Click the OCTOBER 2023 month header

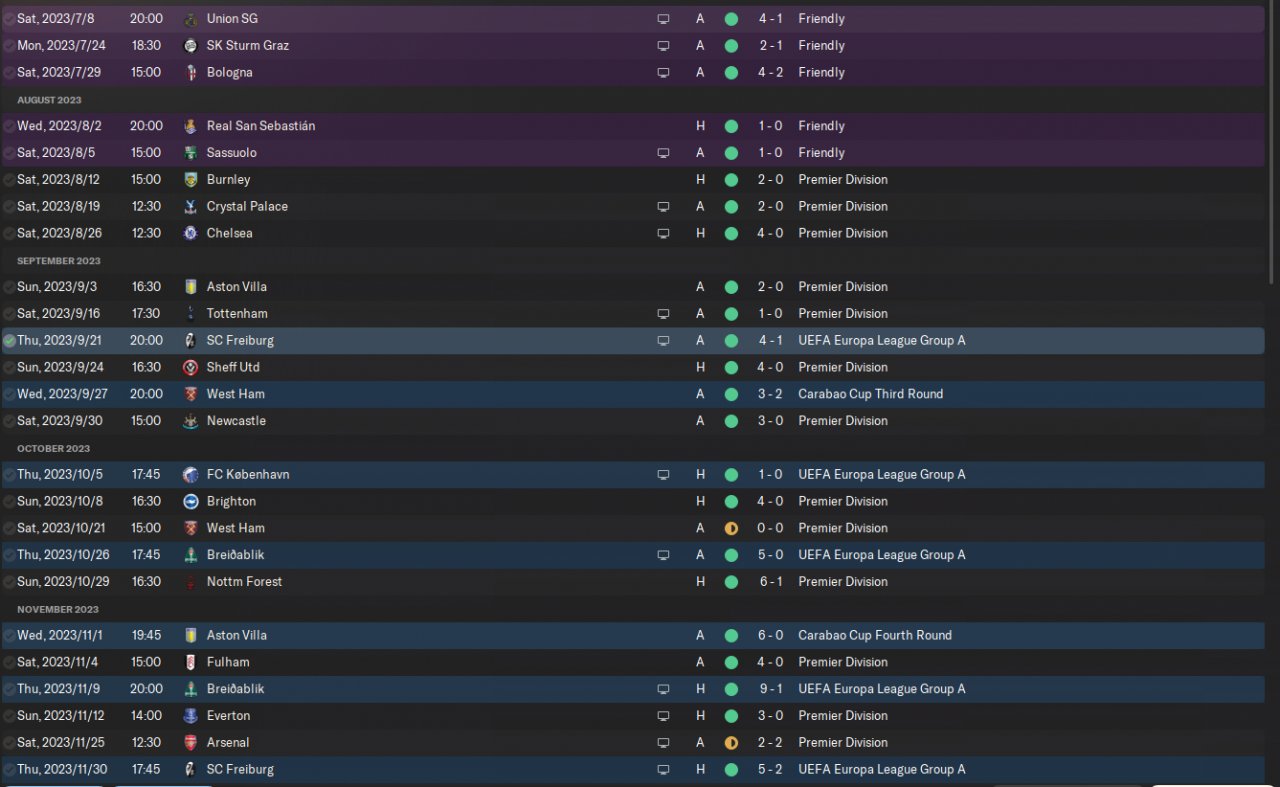tap(53, 449)
